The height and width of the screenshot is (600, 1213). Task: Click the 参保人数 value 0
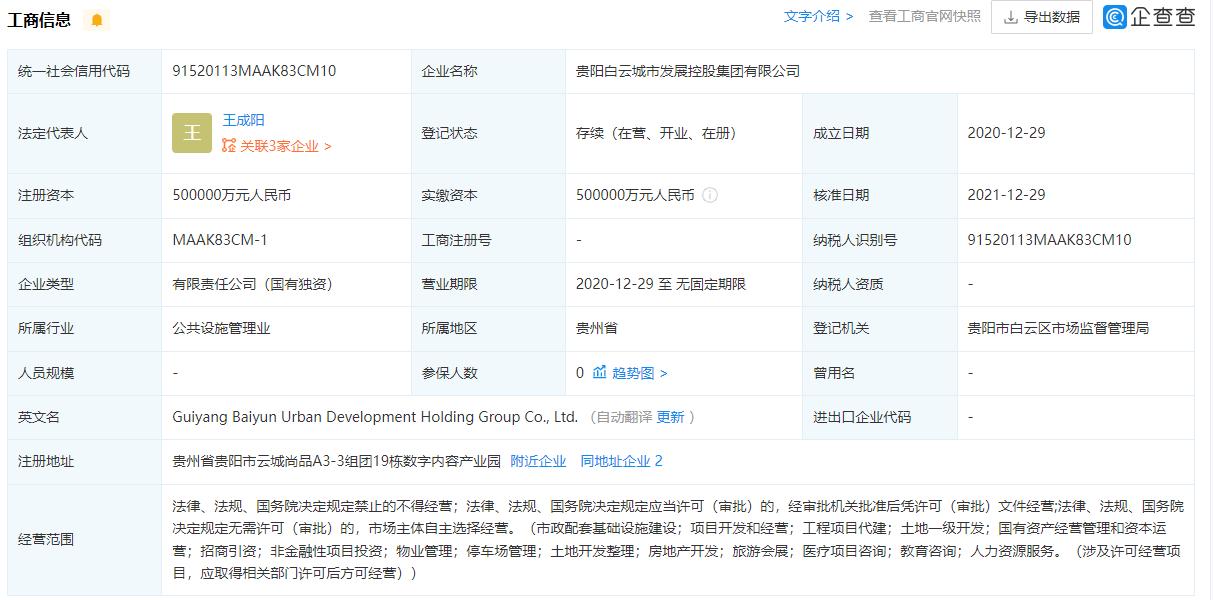[x=580, y=372]
